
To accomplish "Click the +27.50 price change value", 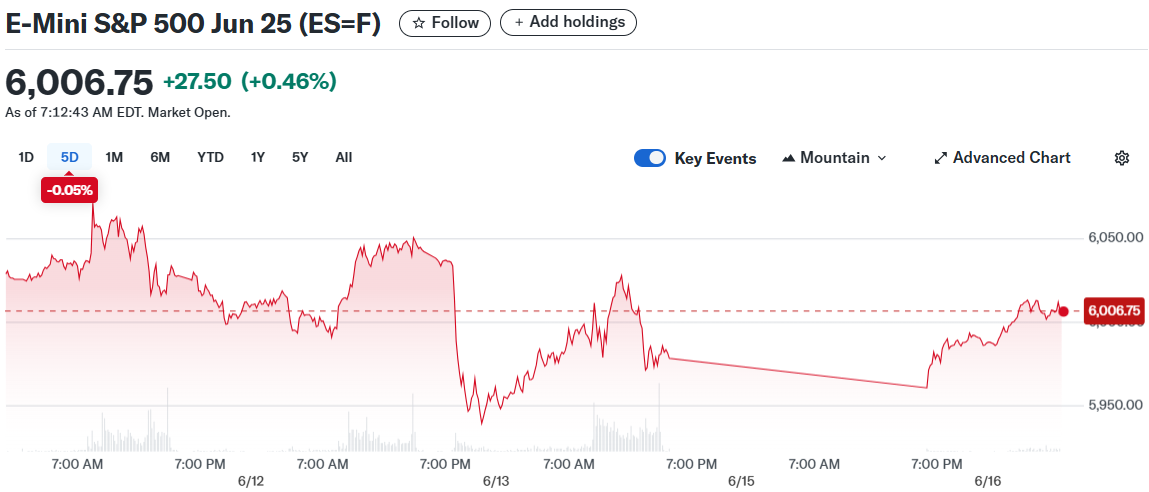I will 197,81.
